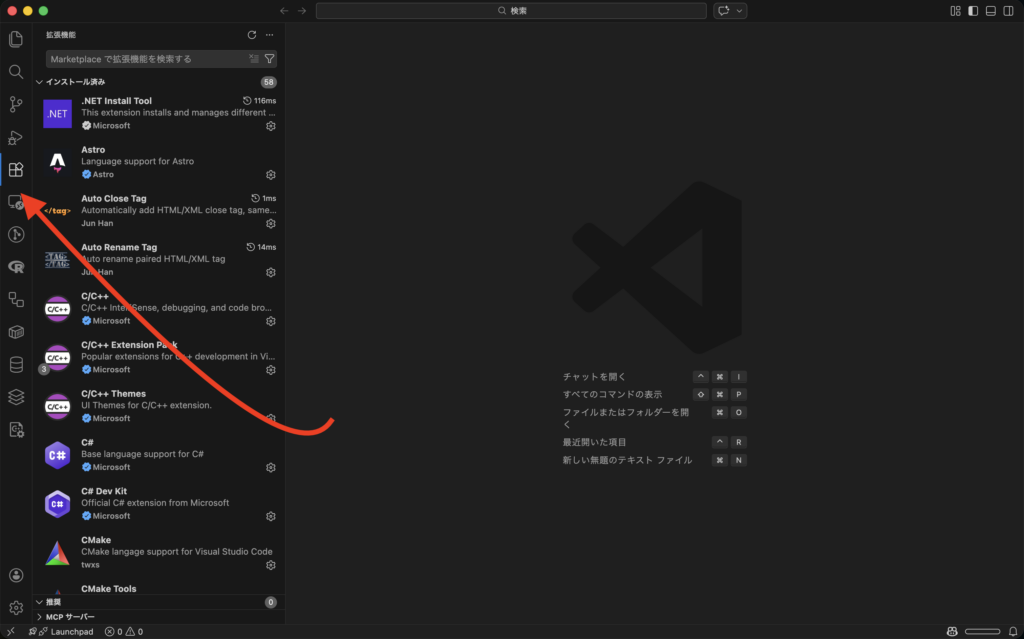This screenshot has width=1024, height=639.
Task: Collapse the インストール済み section
Action: click(40, 82)
